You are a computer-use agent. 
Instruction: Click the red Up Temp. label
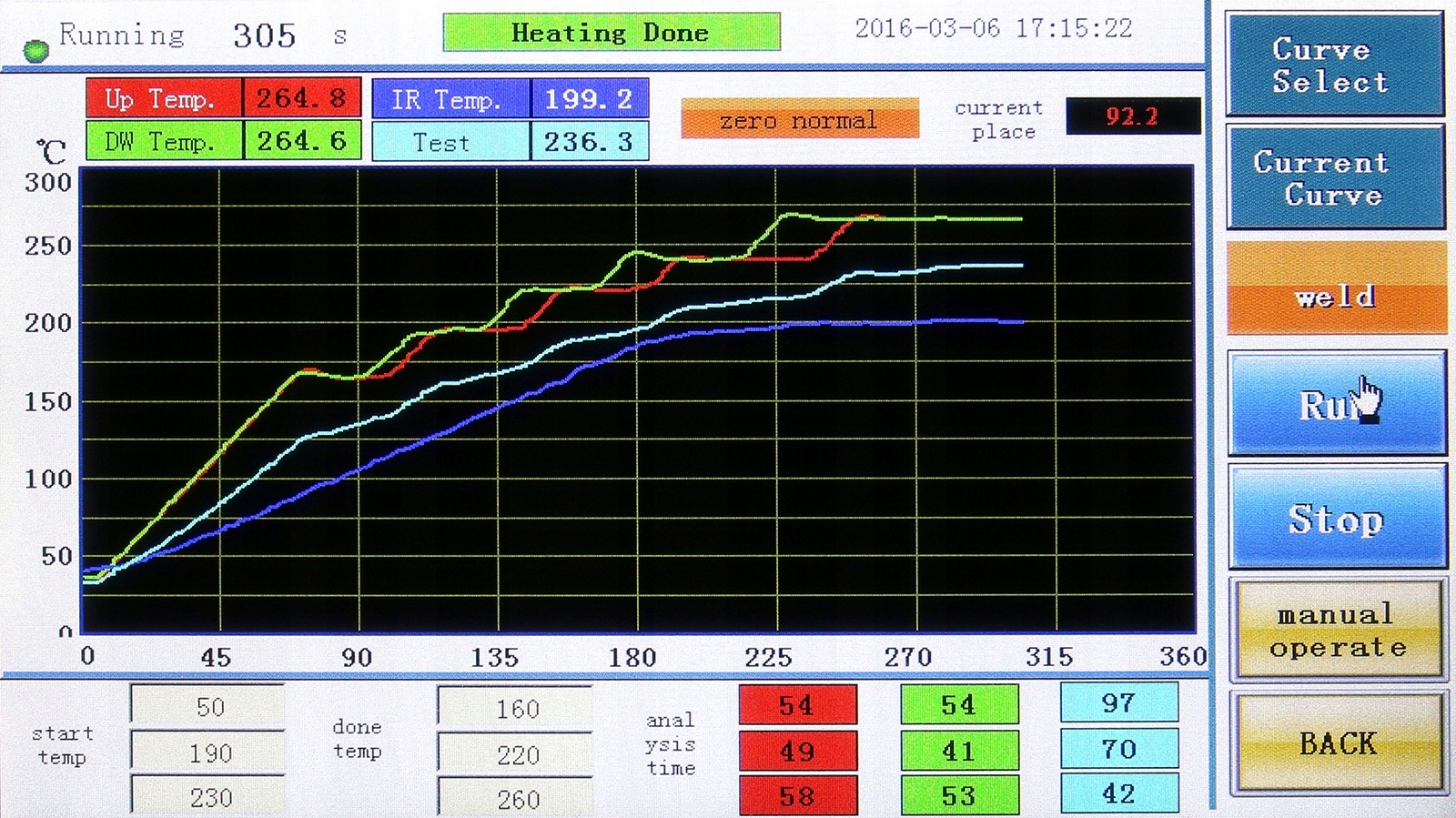click(x=164, y=98)
